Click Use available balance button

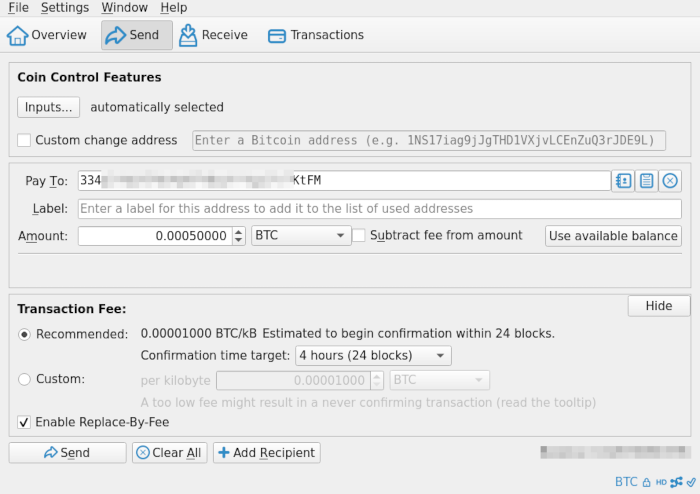click(x=613, y=236)
